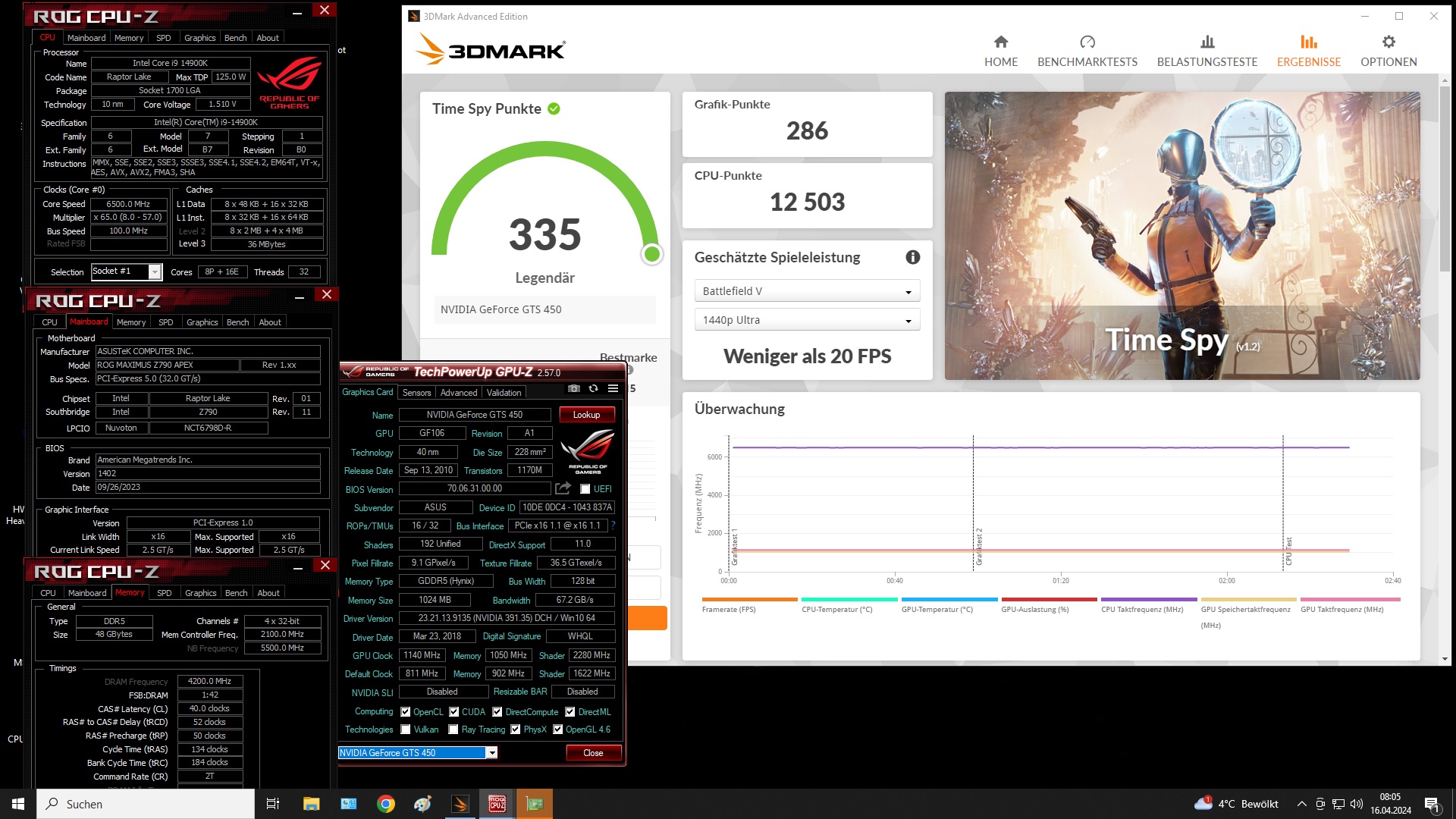Click red GPU-Auslastung legend swatch
1456x819 pixels.
point(1049,599)
